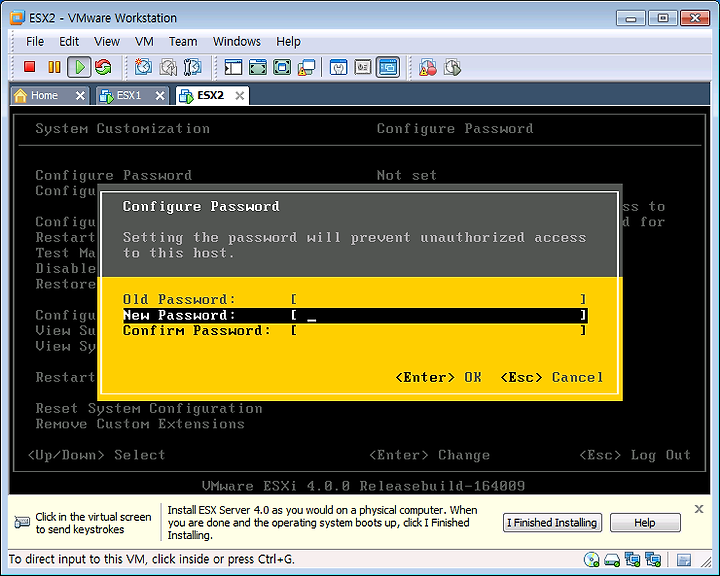Image resolution: width=720 pixels, height=576 pixels.
Task: Click the Old Password field
Action: click(x=439, y=299)
